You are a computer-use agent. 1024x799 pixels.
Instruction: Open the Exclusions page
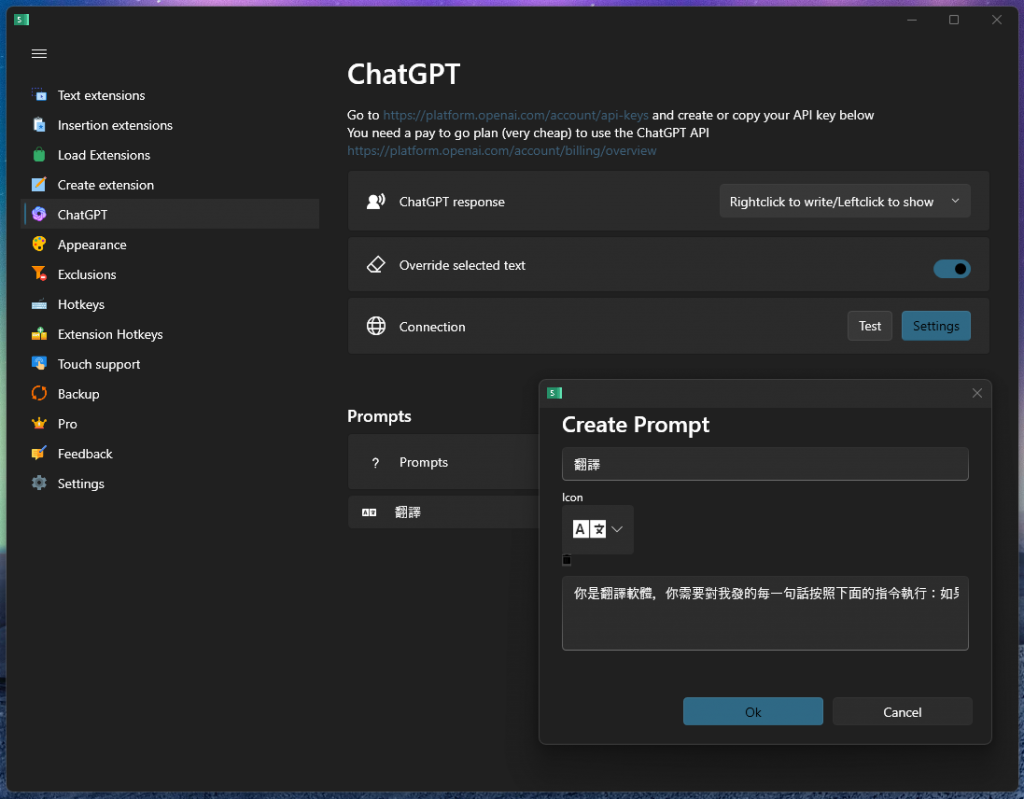tap(87, 274)
